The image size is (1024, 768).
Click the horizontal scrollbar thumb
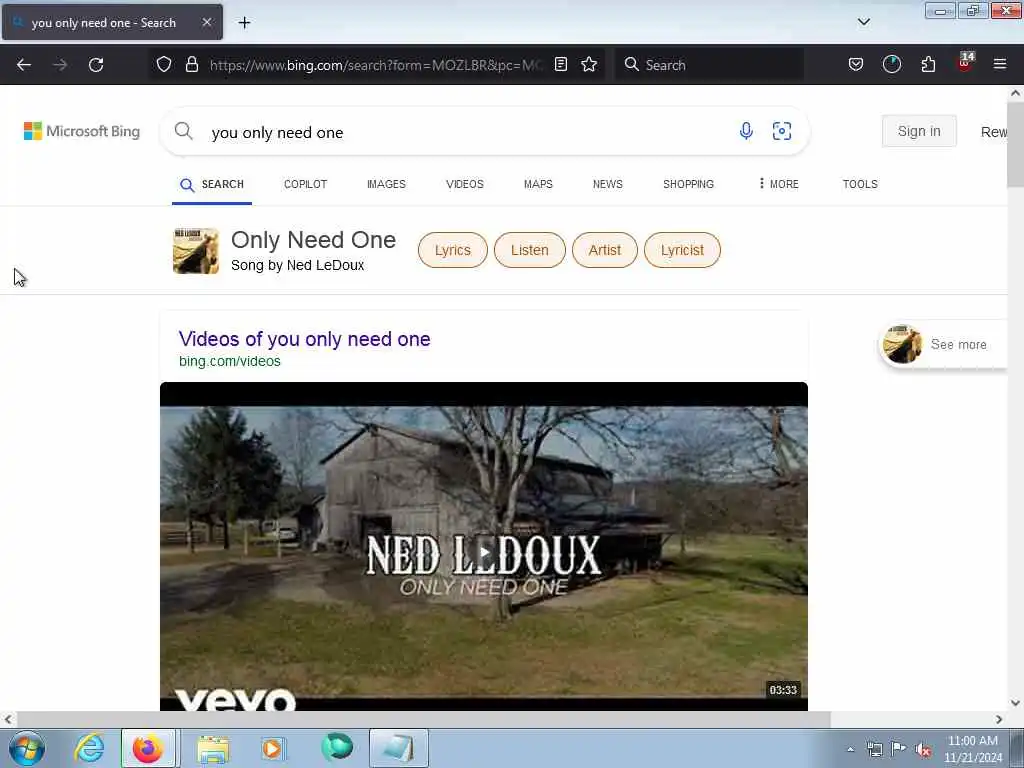[x=423, y=719]
